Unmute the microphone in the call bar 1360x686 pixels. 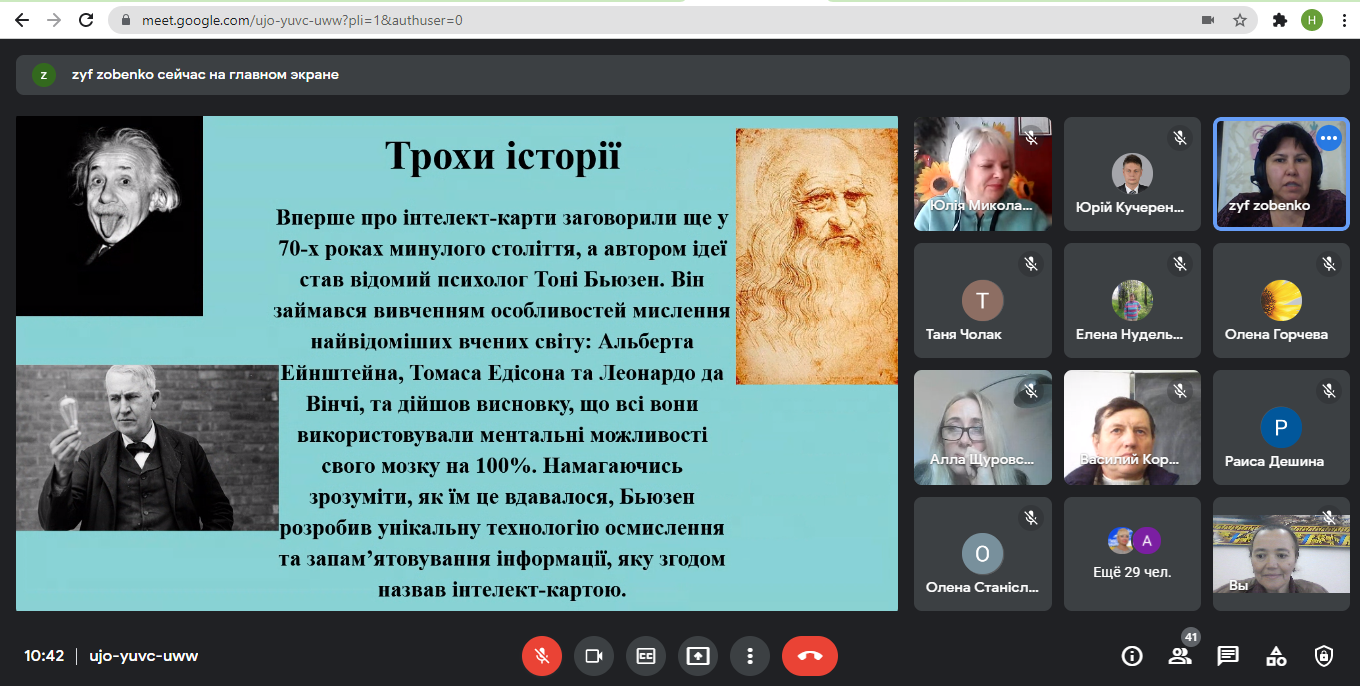coord(541,656)
